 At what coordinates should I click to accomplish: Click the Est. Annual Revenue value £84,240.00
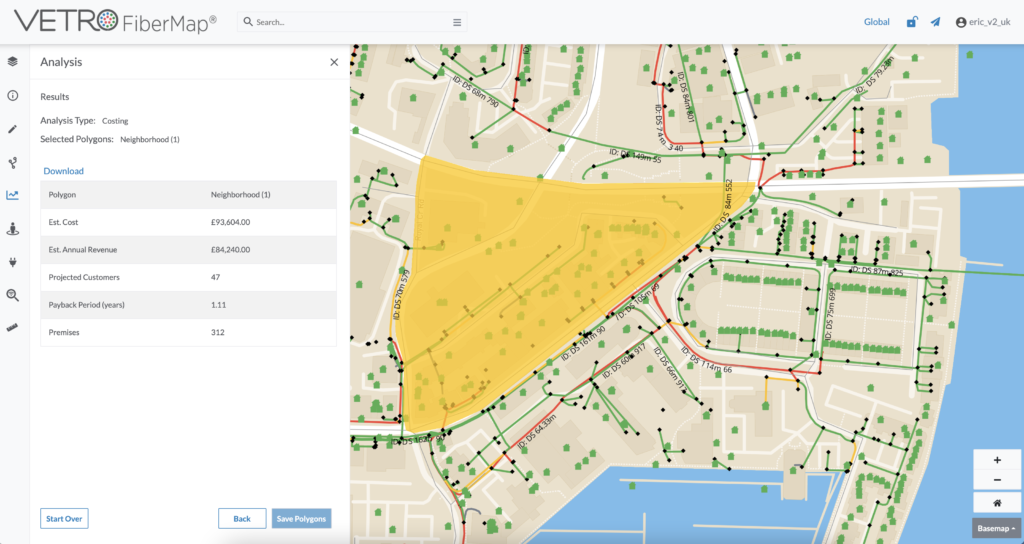[231, 249]
